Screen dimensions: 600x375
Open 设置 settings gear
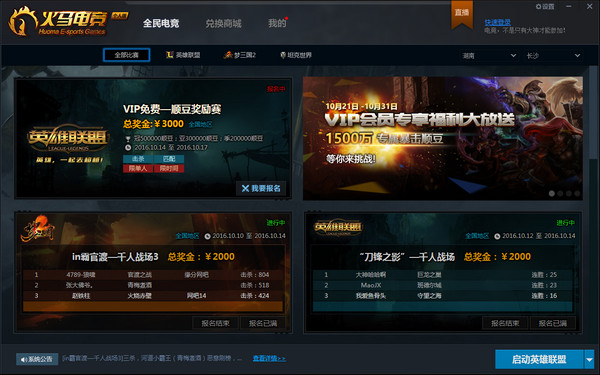tap(538, 7)
